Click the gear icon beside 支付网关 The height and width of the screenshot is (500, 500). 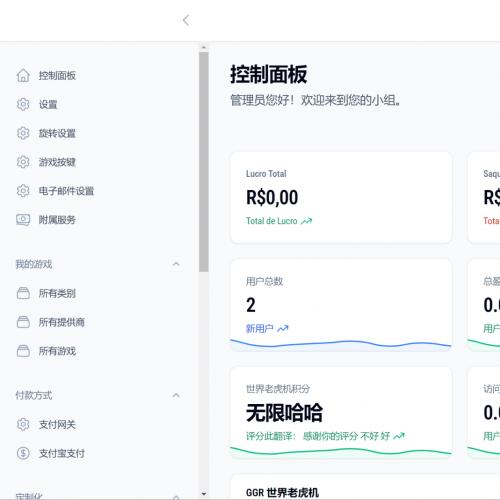(x=23, y=424)
